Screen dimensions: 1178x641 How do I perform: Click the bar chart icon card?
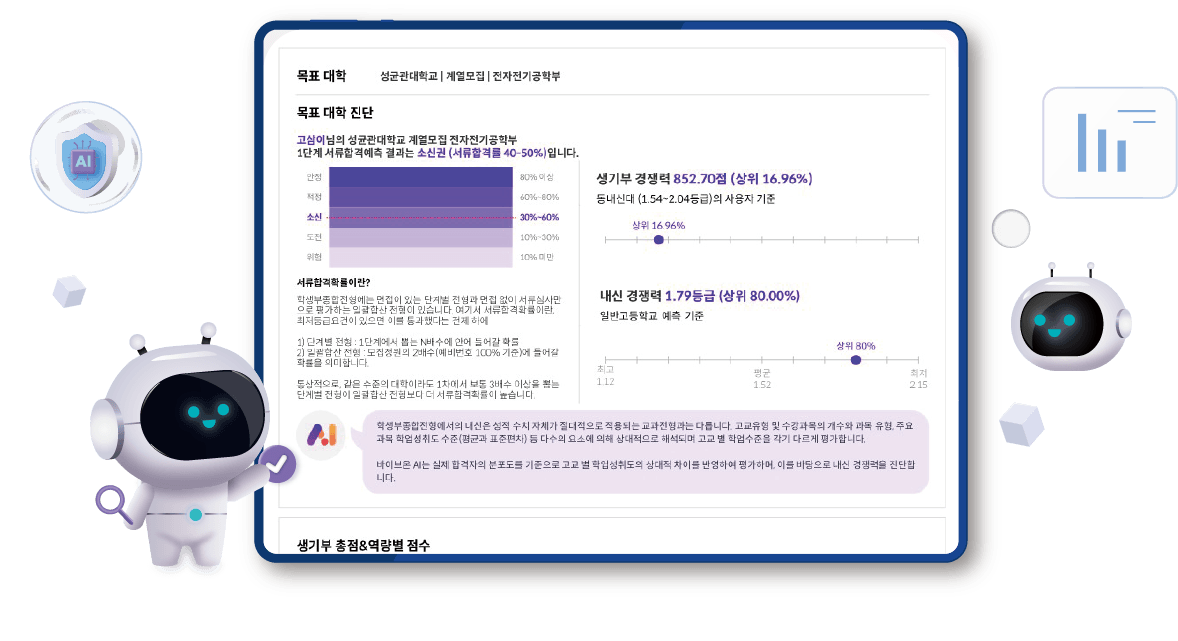pos(1109,143)
